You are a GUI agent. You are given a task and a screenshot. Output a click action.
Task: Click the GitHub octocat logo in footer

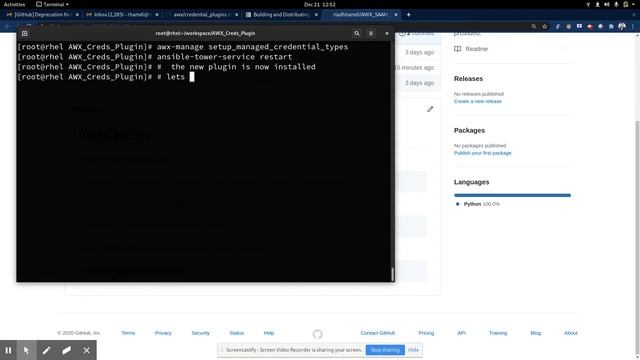pos(318,334)
